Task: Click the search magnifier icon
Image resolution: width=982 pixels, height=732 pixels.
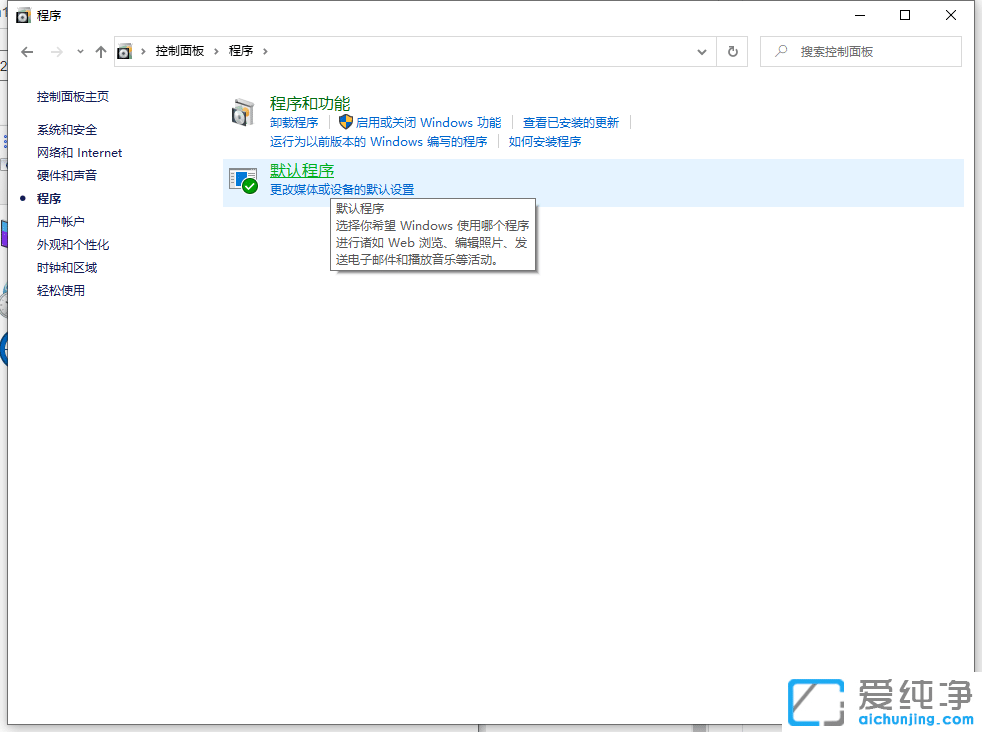Action: (779, 51)
